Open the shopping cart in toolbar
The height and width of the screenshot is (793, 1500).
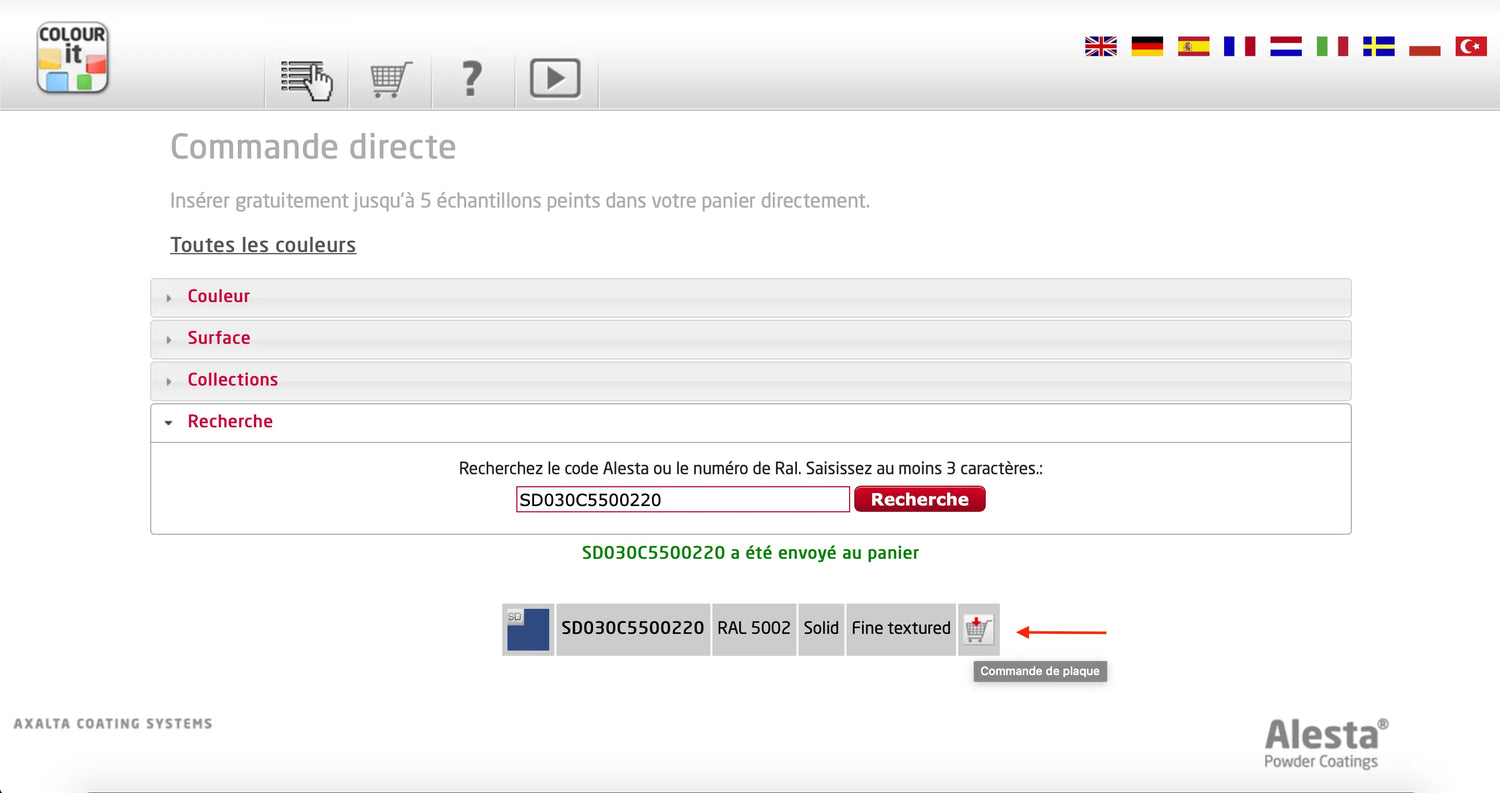[x=390, y=79]
